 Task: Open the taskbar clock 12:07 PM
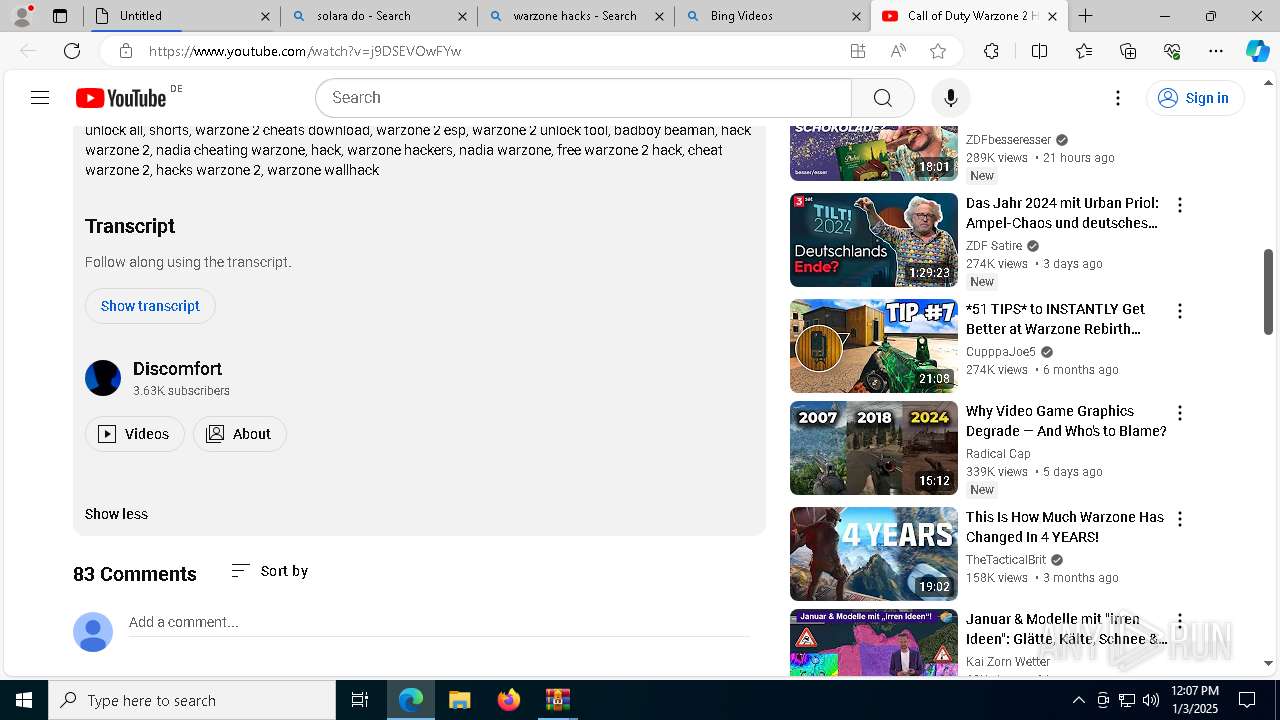[1195, 700]
